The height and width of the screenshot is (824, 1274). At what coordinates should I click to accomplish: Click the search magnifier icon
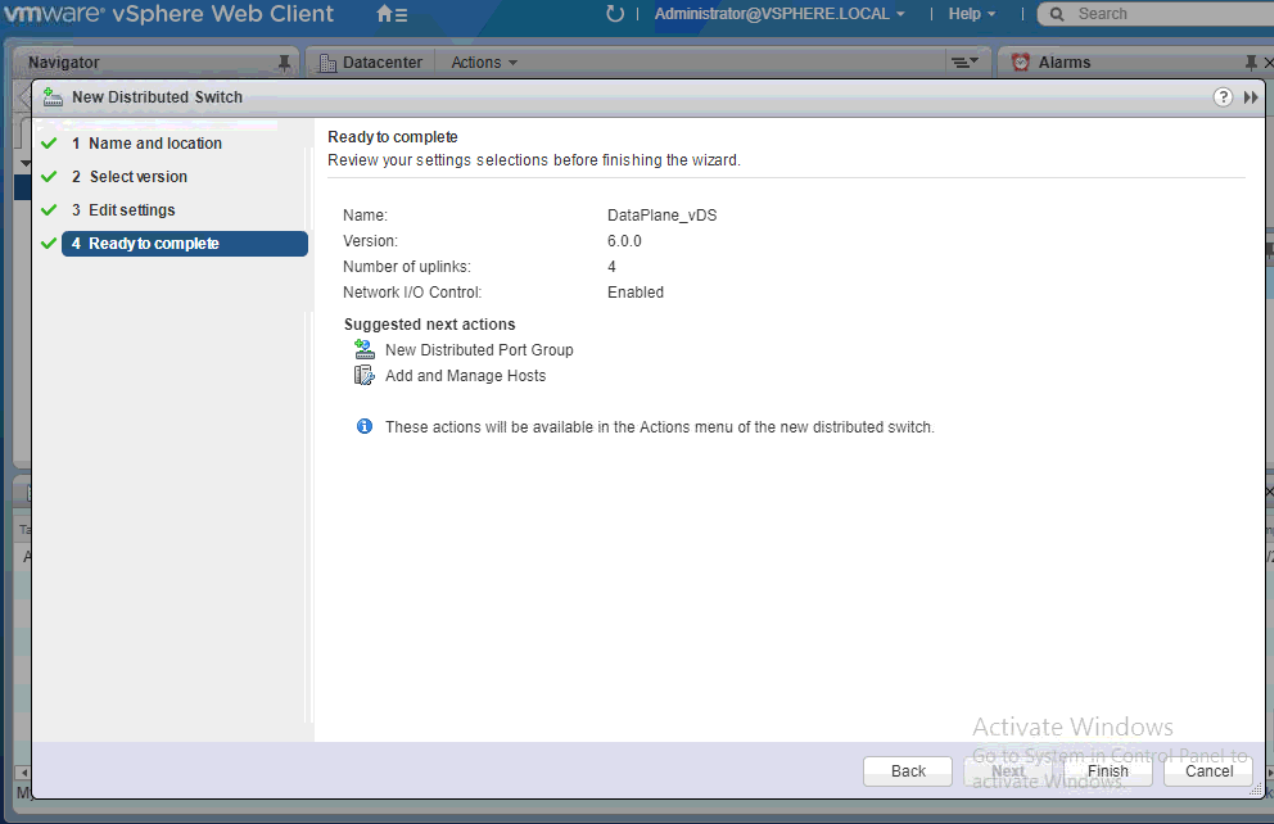click(1057, 14)
